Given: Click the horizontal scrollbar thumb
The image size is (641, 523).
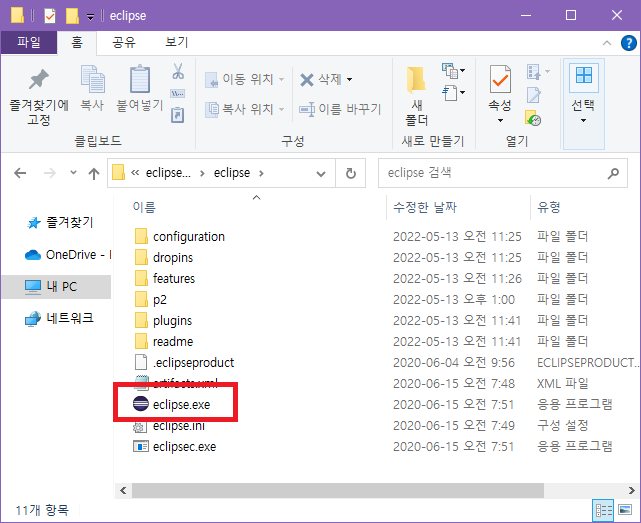Looking at the screenshot, I should pos(338,490).
